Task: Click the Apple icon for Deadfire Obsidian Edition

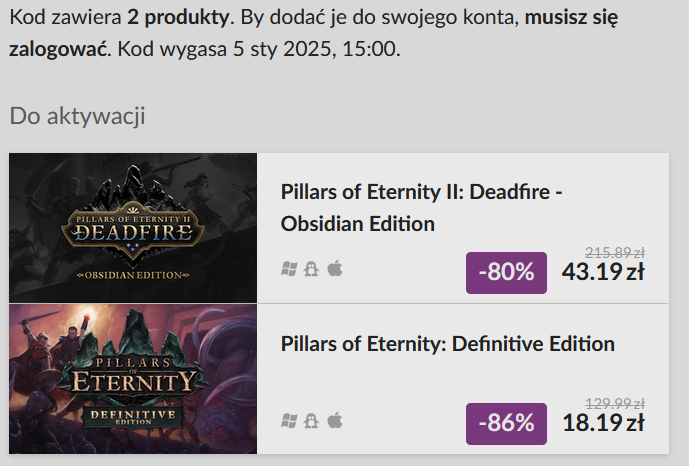Action: [334, 270]
